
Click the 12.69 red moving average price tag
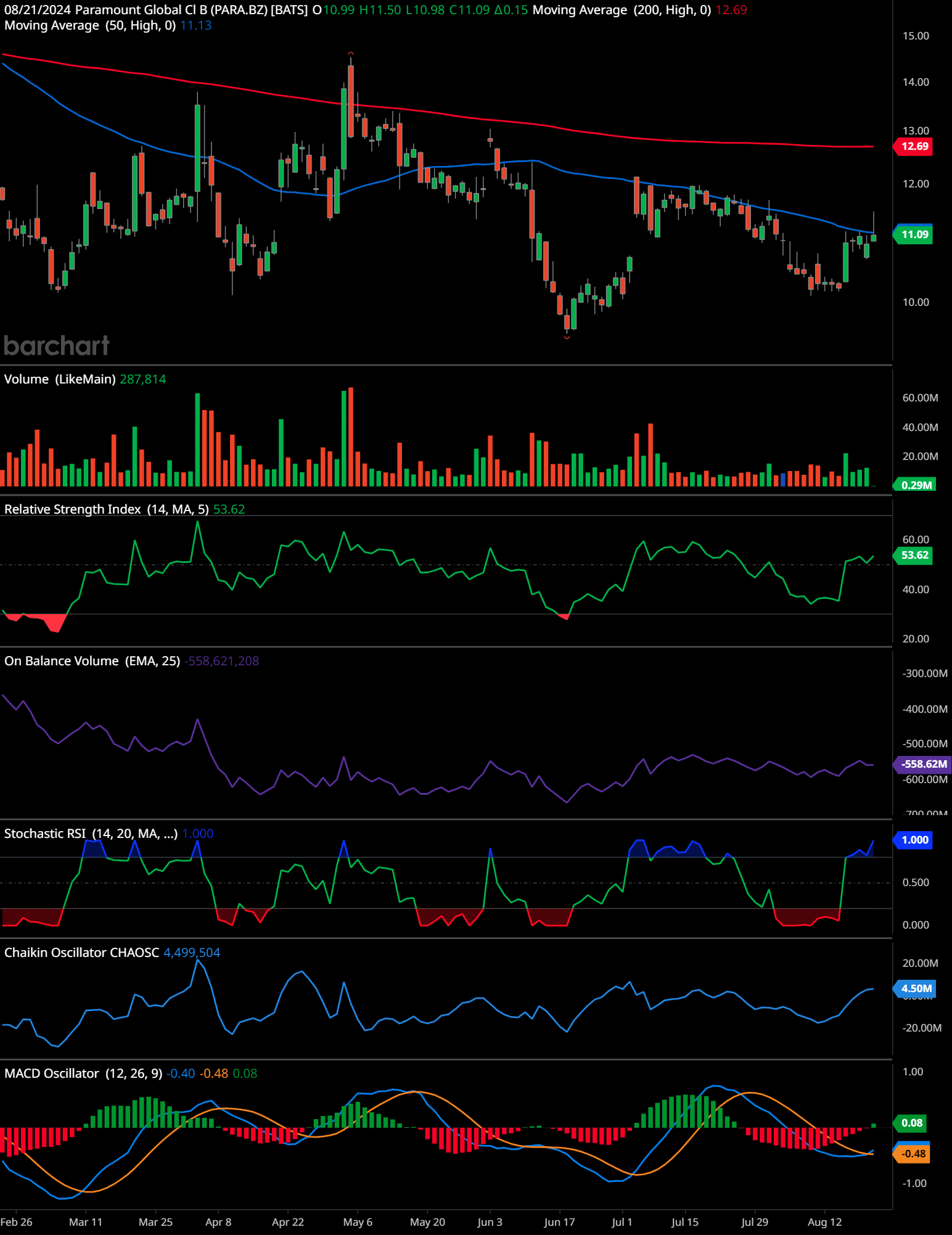(x=913, y=147)
